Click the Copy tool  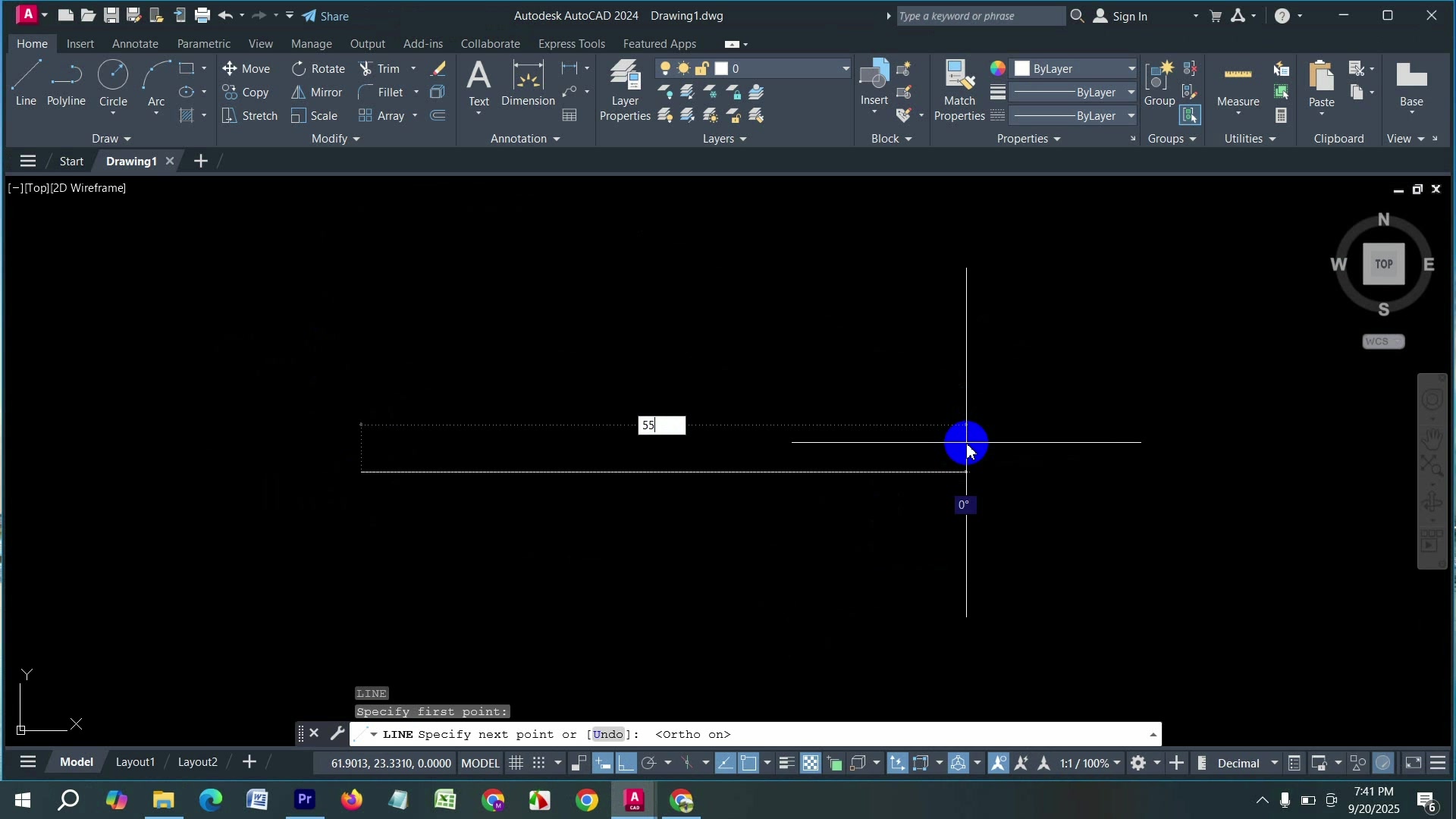tap(246, 93)
